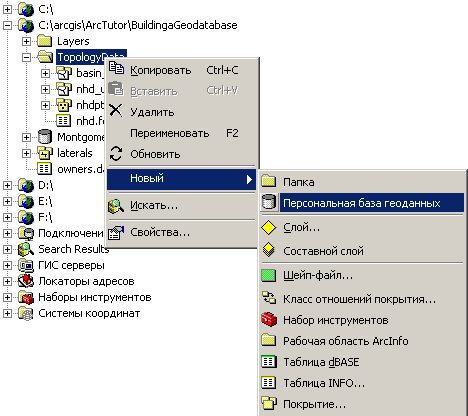Choose Копировать from context menu

point(181,70)
